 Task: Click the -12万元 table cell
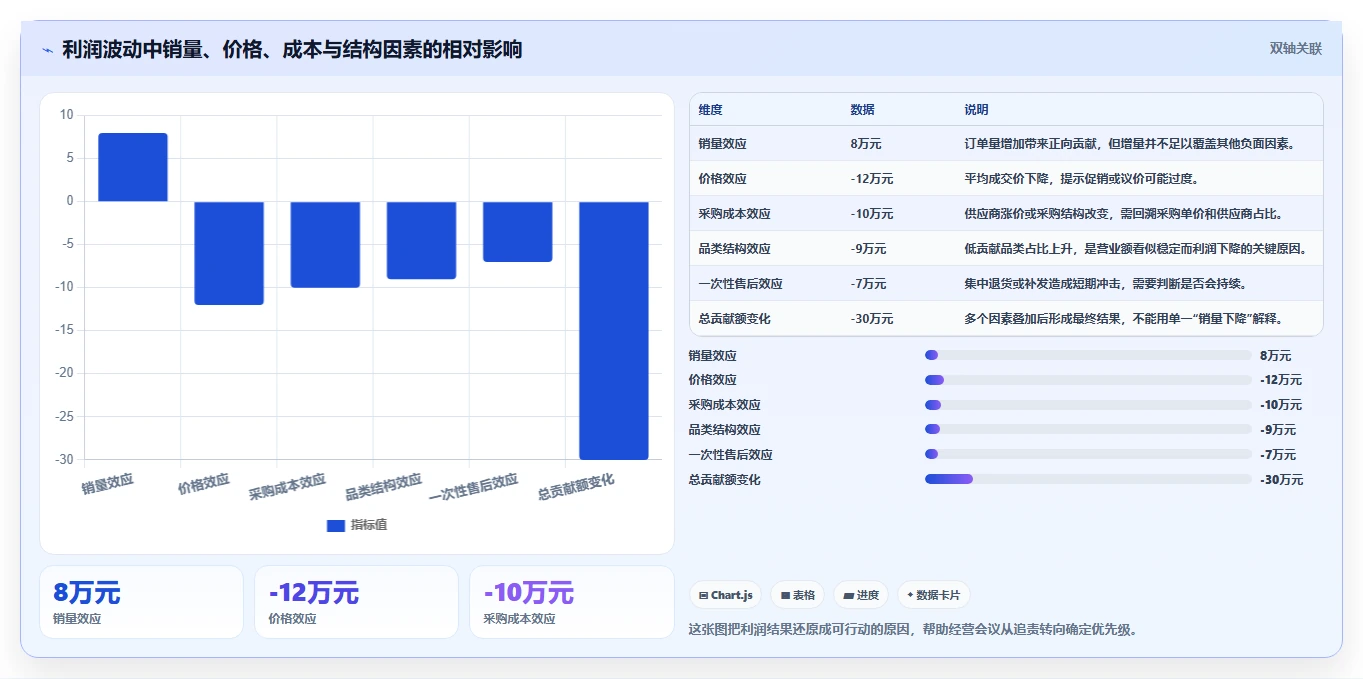click(872, 179)
